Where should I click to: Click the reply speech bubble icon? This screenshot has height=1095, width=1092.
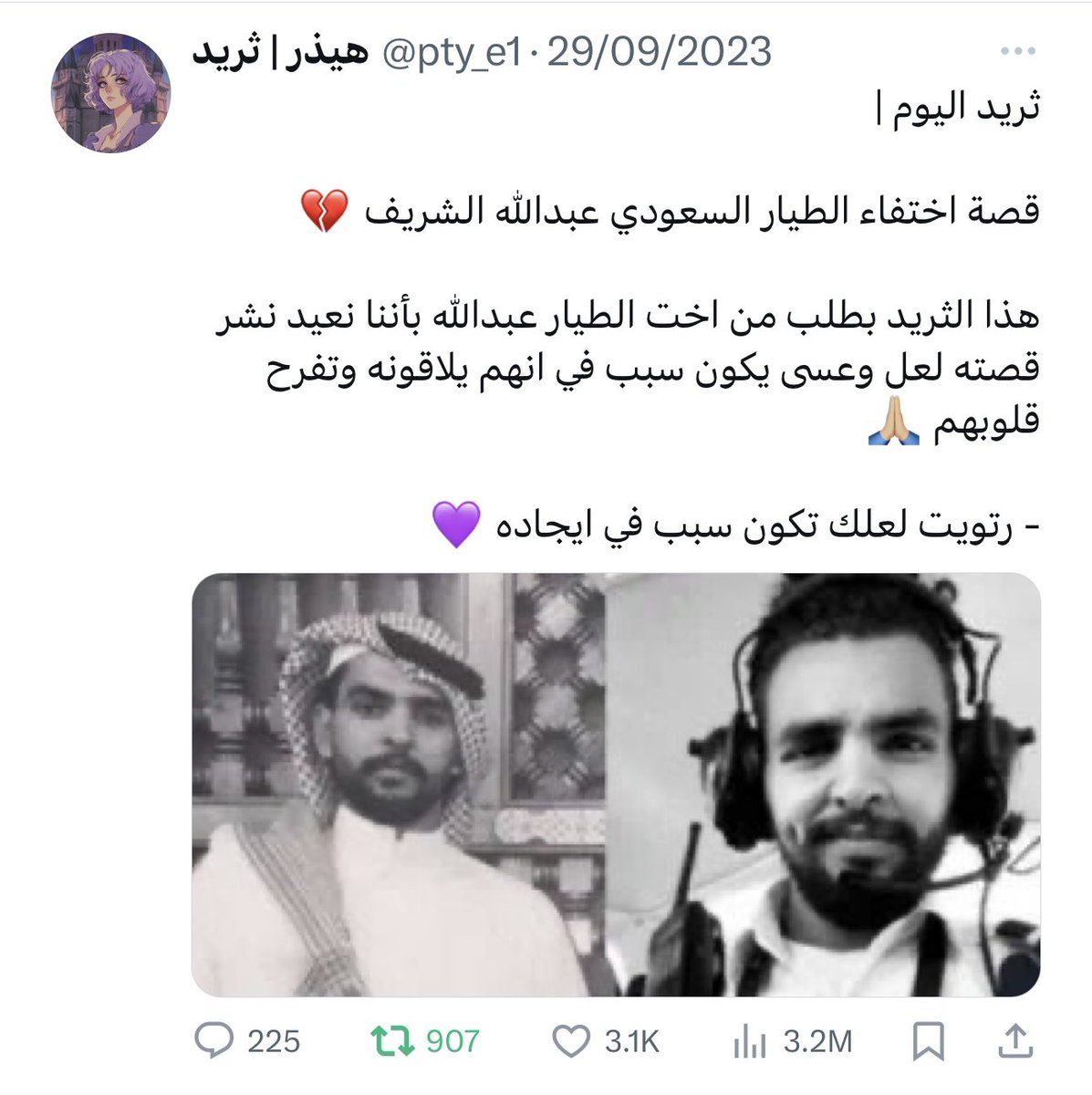pos(213,1040)
